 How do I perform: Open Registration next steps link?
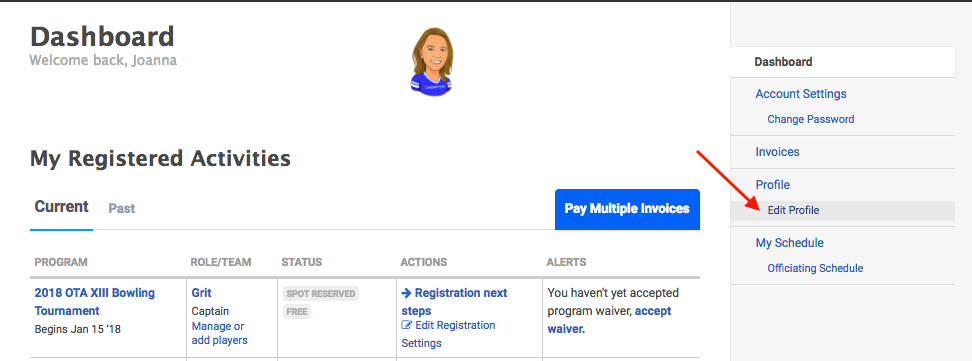454,301
